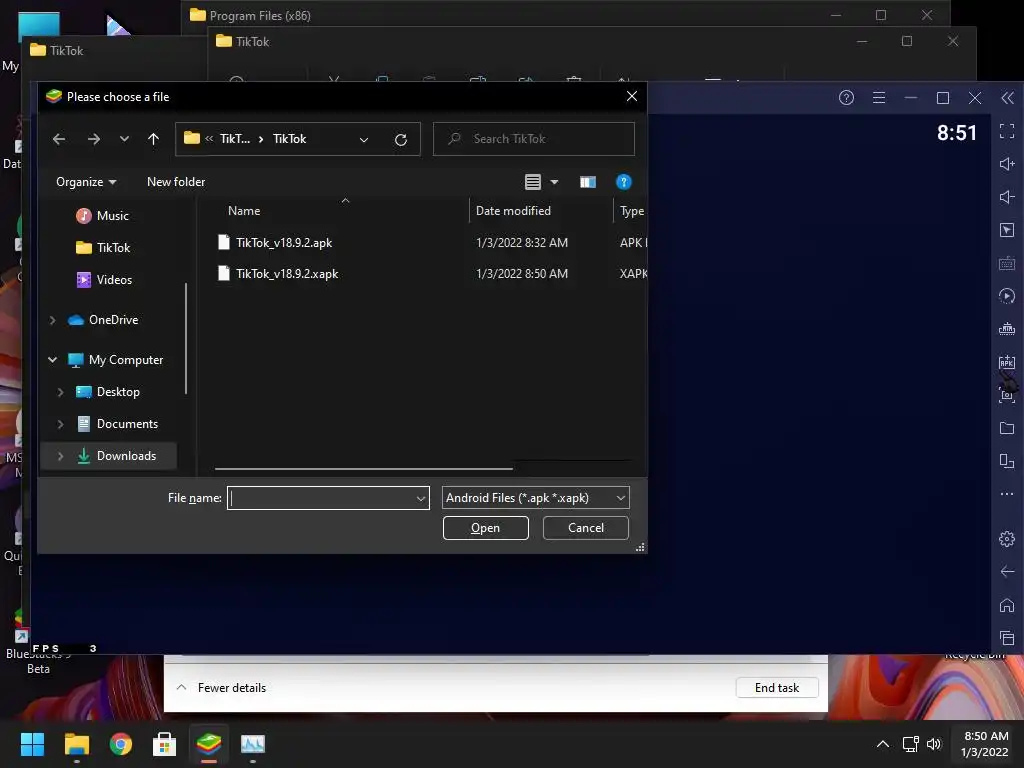Open the clock and date in taskbar

point(986,744)
